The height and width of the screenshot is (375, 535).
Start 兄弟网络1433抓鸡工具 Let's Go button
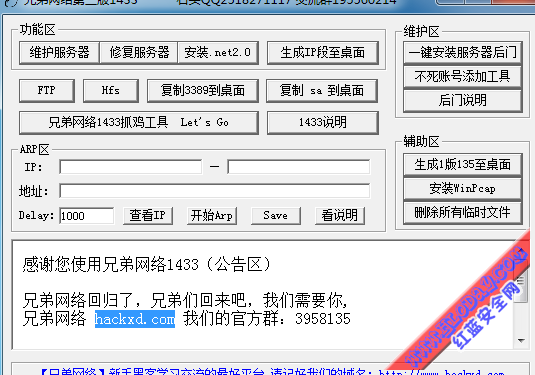(x=139, y=122)
